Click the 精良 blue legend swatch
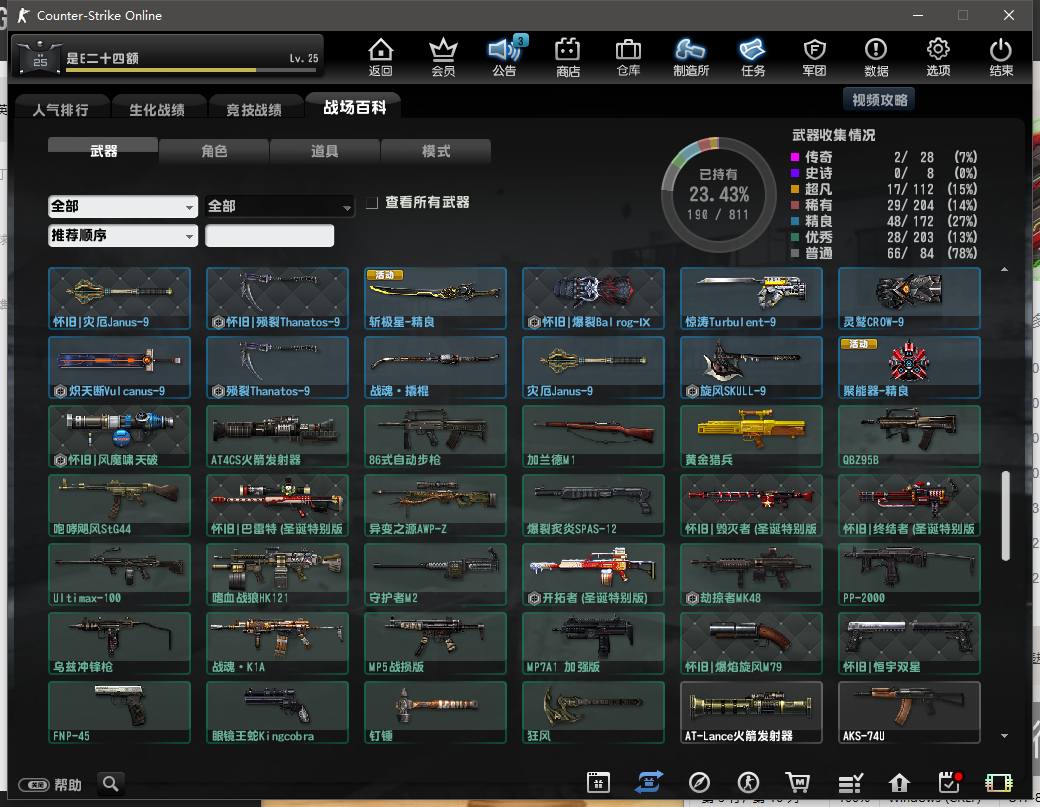 795,221
